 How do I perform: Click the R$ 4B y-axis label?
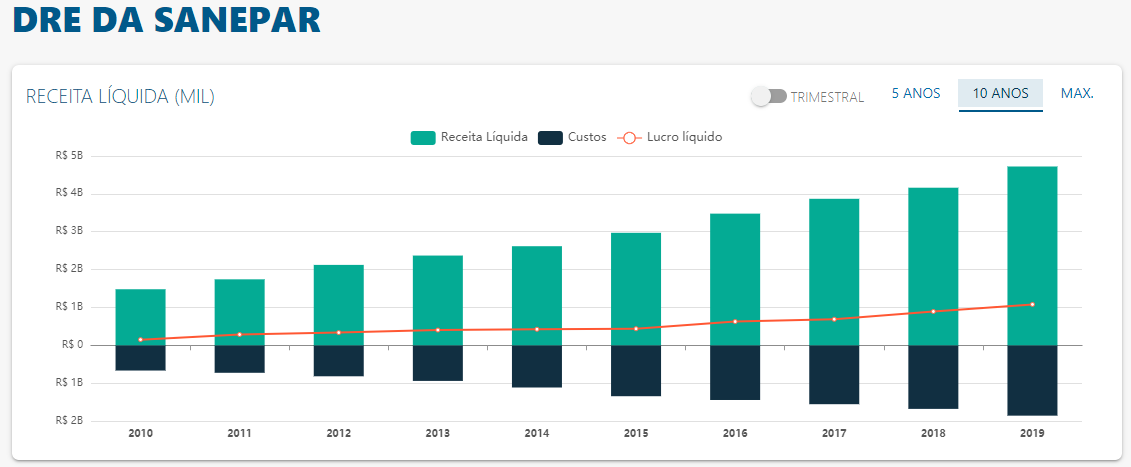click(69, 193)
